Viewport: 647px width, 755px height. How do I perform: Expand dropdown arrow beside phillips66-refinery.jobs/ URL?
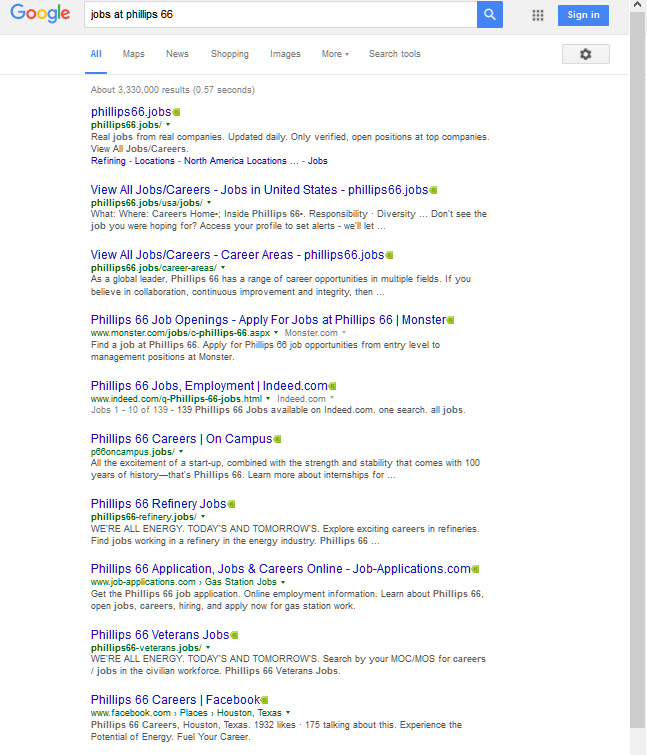203,517
